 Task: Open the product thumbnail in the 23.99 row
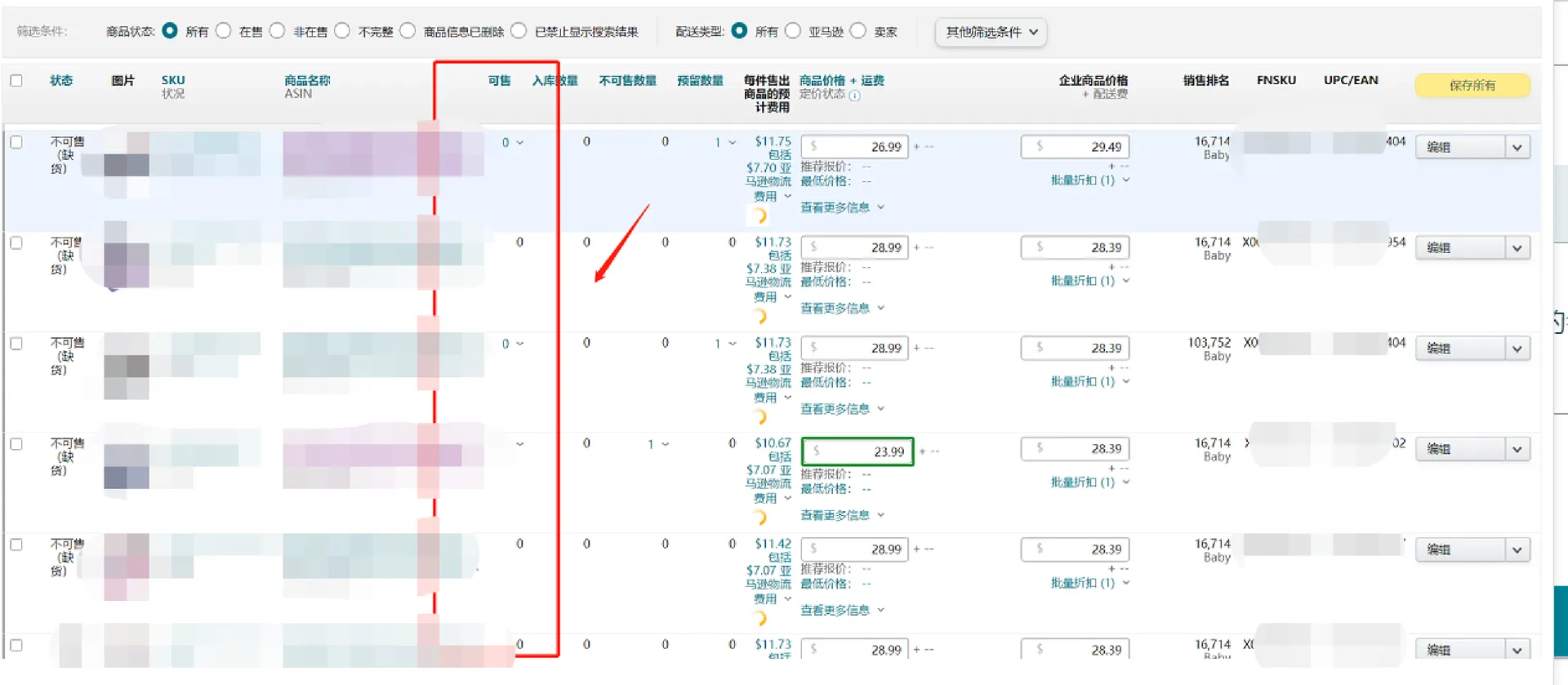tap(126, 465)
